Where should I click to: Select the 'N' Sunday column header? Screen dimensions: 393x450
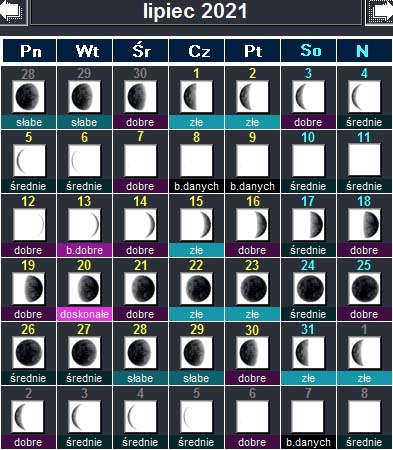[364, 51]
